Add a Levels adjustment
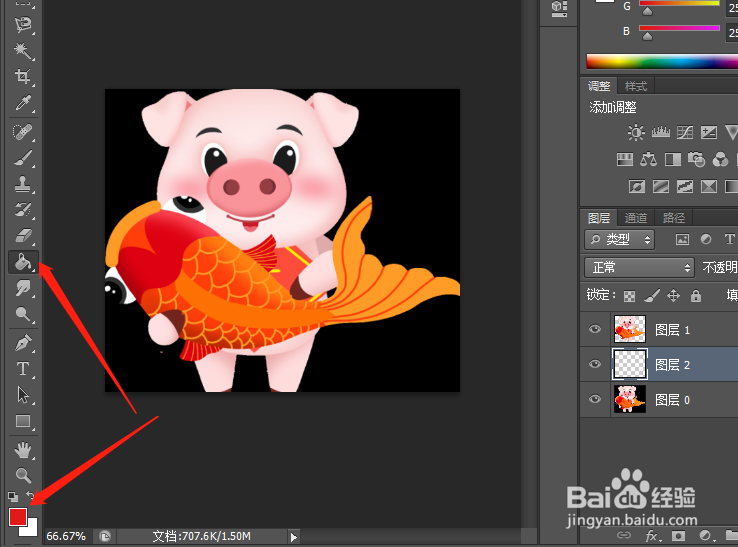 [x=660, y=132]
